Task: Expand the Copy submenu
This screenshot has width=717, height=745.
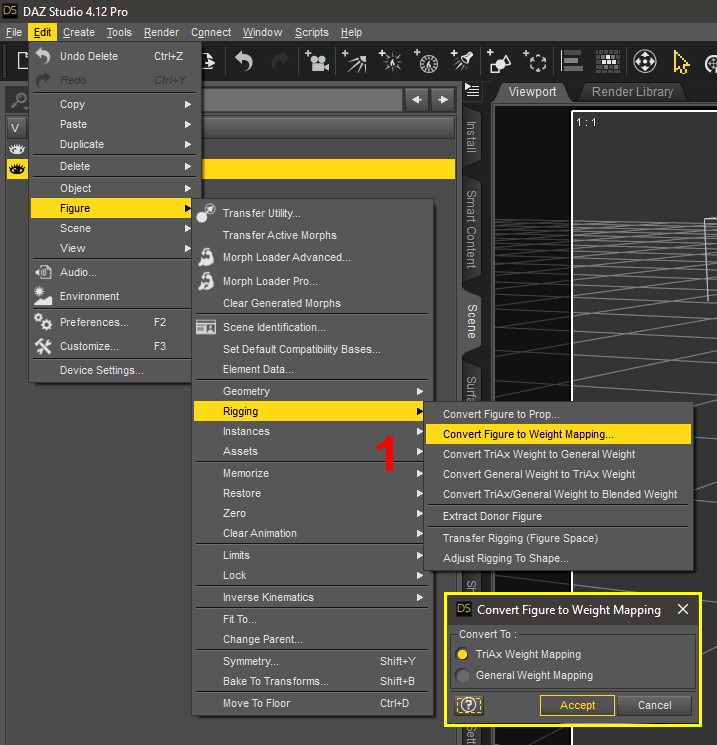Action: point(112,104)
